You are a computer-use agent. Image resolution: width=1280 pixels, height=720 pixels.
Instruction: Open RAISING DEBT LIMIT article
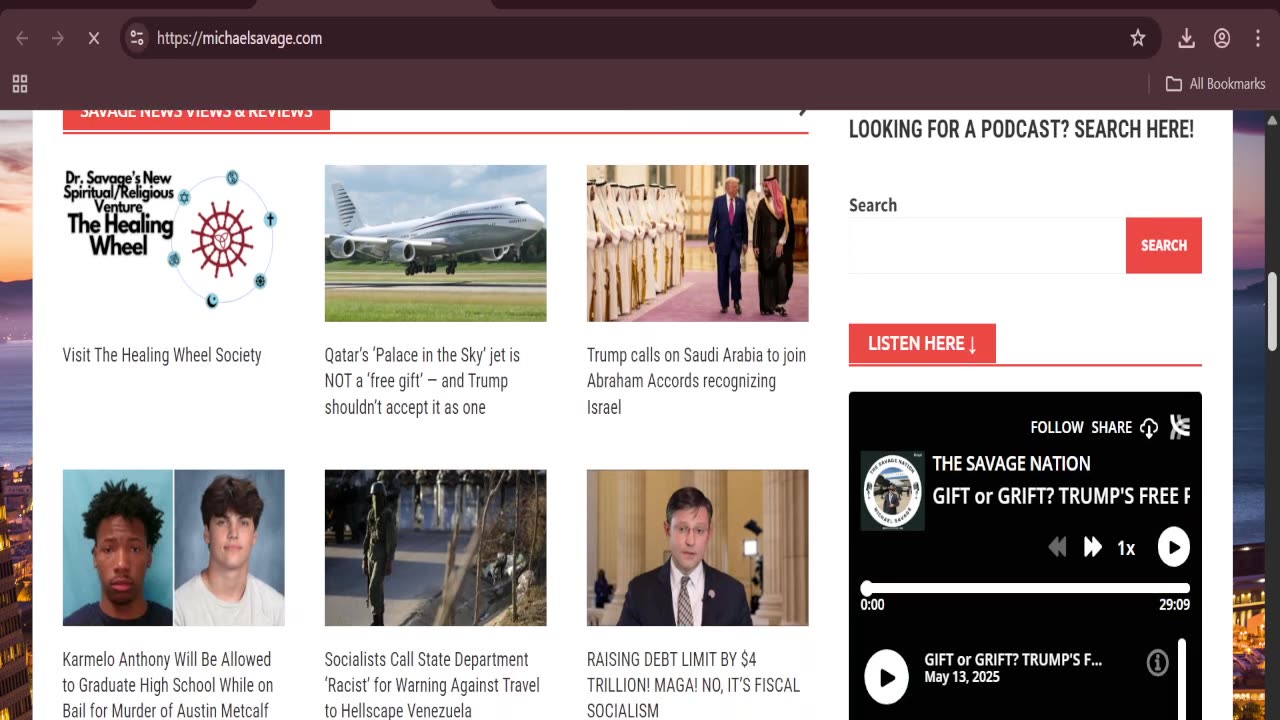click(693, 685)
